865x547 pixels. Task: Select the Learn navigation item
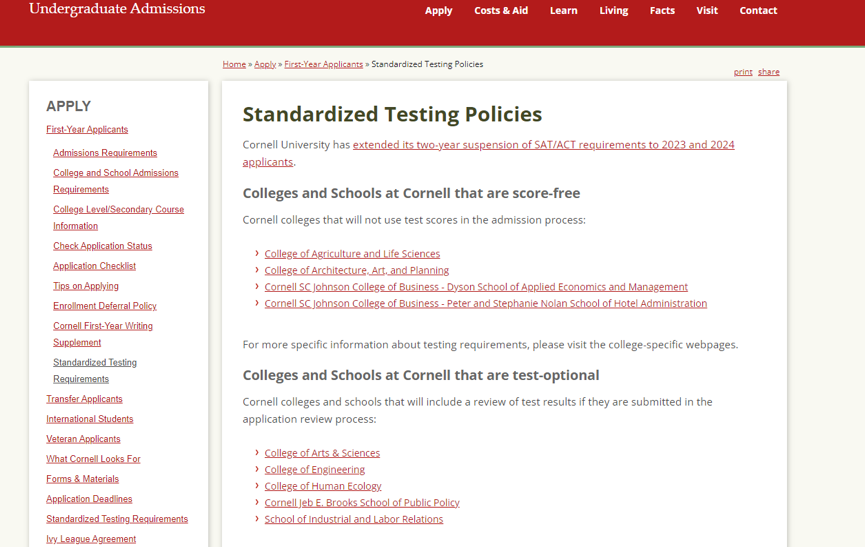563,11
